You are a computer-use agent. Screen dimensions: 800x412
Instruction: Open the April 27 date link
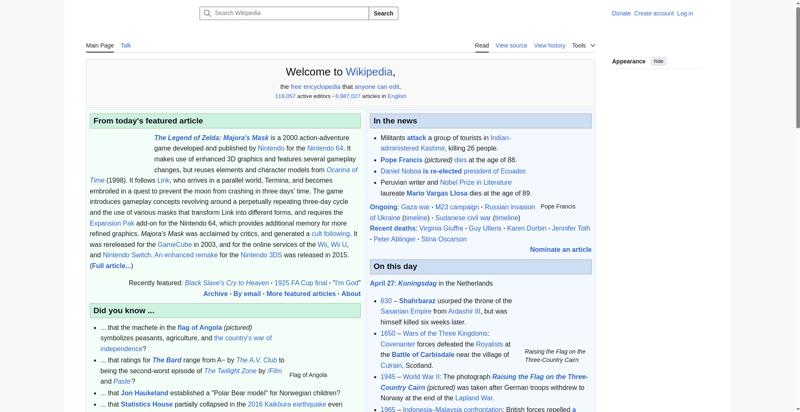tap(382, 283)
